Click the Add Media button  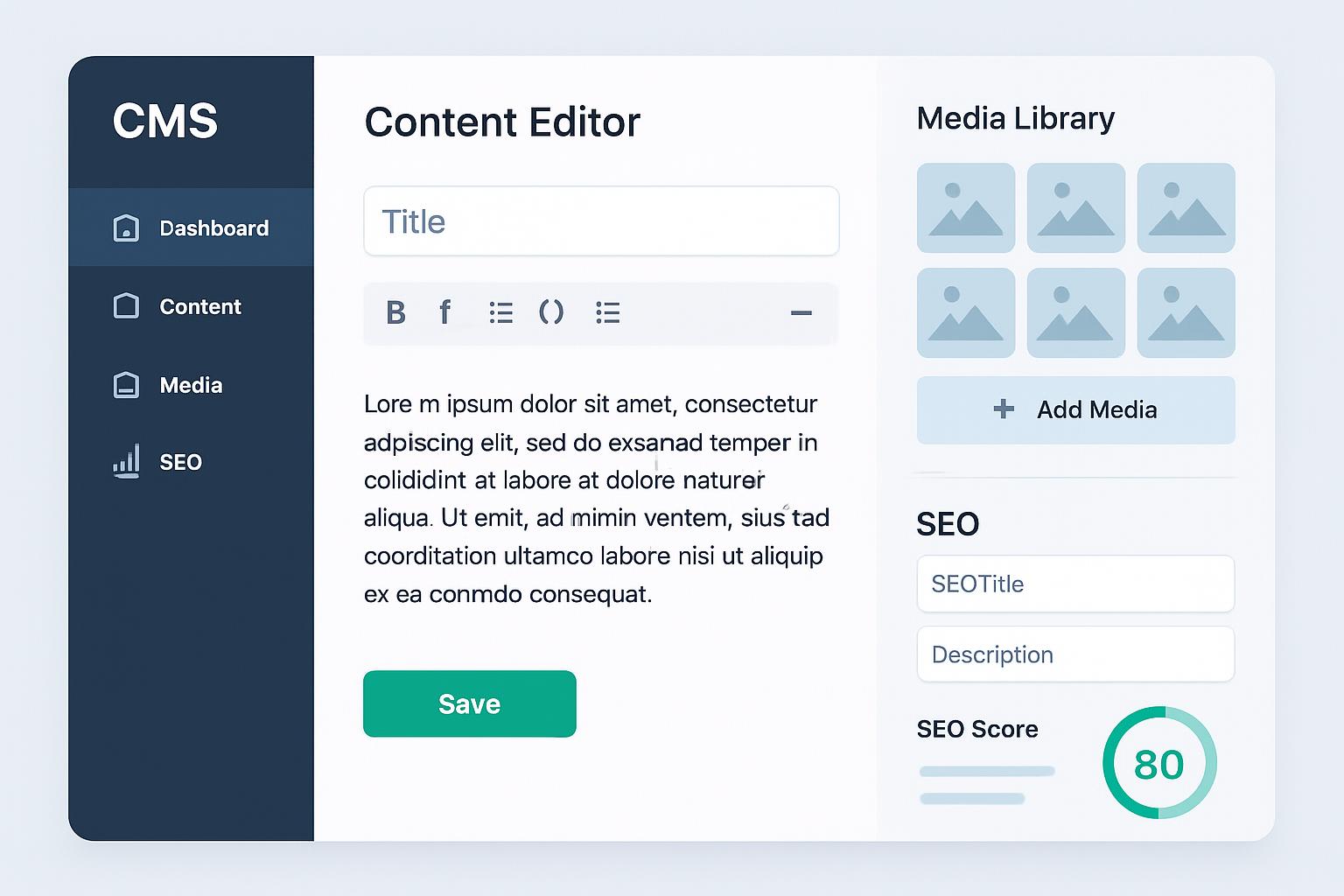[1075, 409]
